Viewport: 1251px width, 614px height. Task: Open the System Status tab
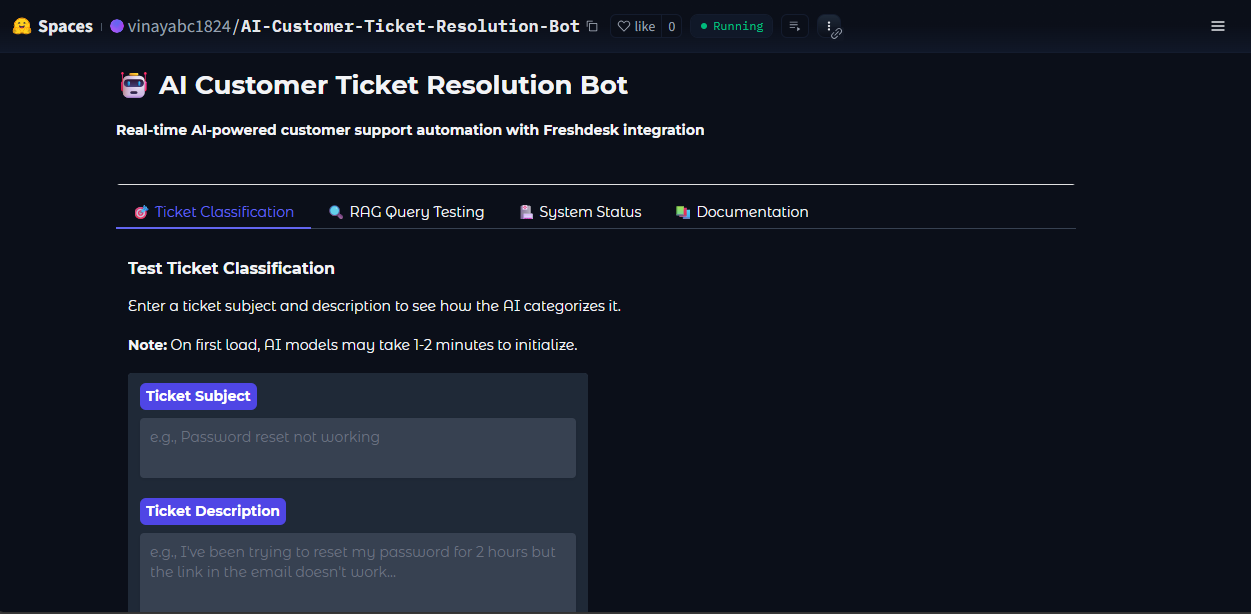(581, 212)
